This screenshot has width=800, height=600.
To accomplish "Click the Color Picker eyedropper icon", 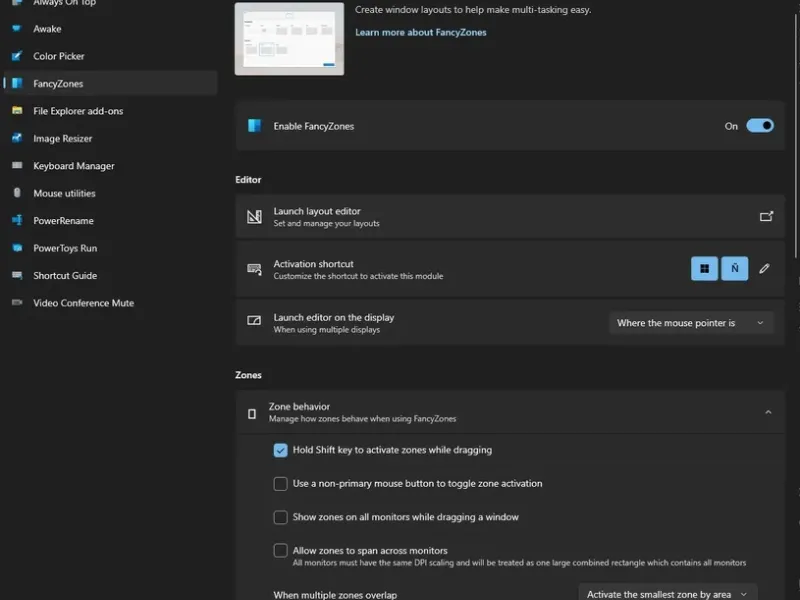I will tap(17, 56).
